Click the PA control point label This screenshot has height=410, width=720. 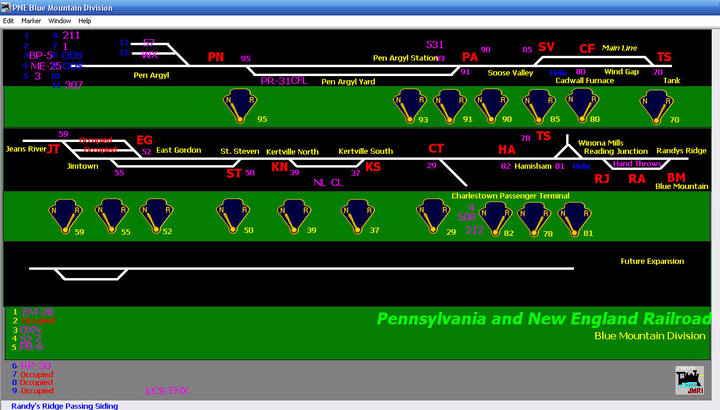coord(470,57)
